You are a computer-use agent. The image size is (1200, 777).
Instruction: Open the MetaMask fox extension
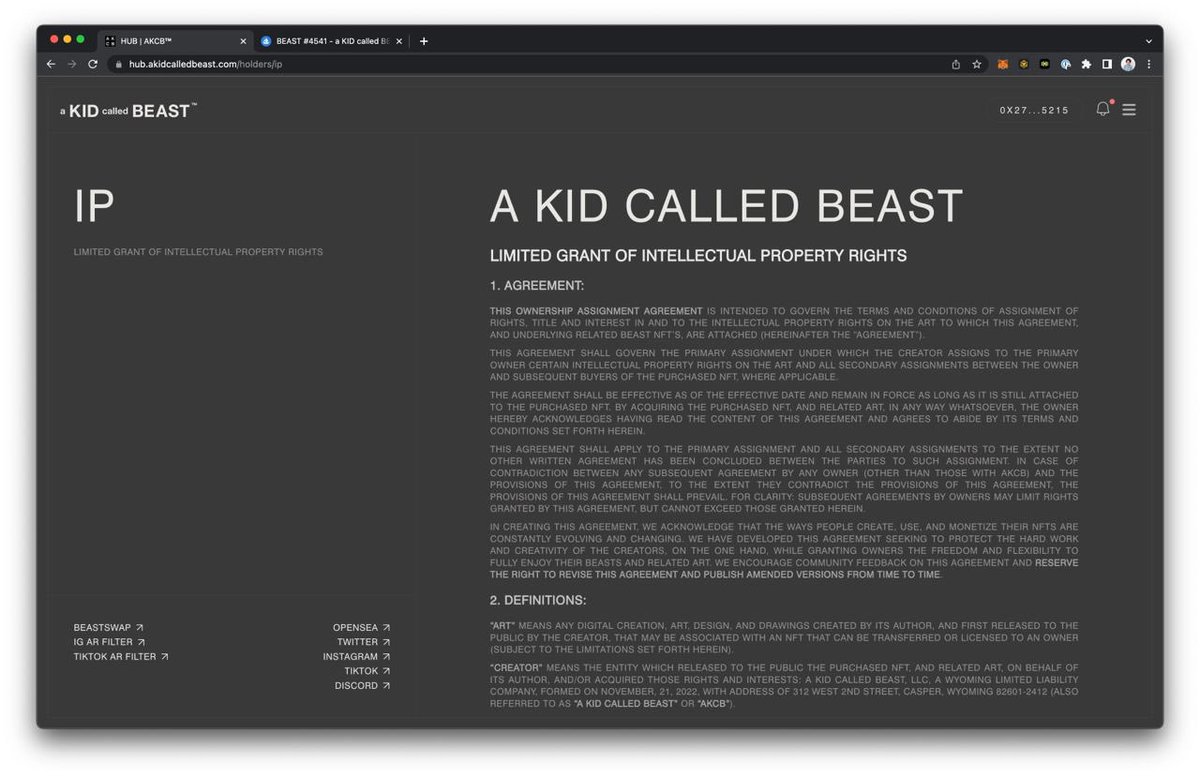coord(1003,64)
